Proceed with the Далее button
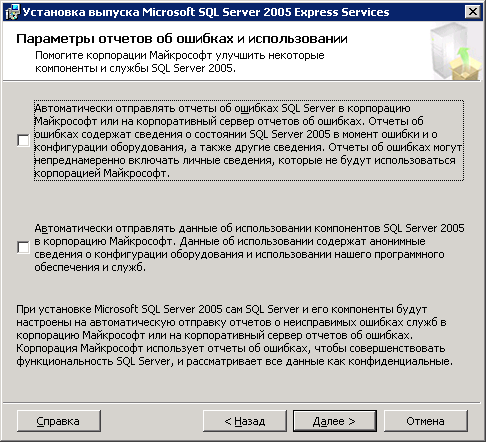486x442 pixels. [335, 421]
